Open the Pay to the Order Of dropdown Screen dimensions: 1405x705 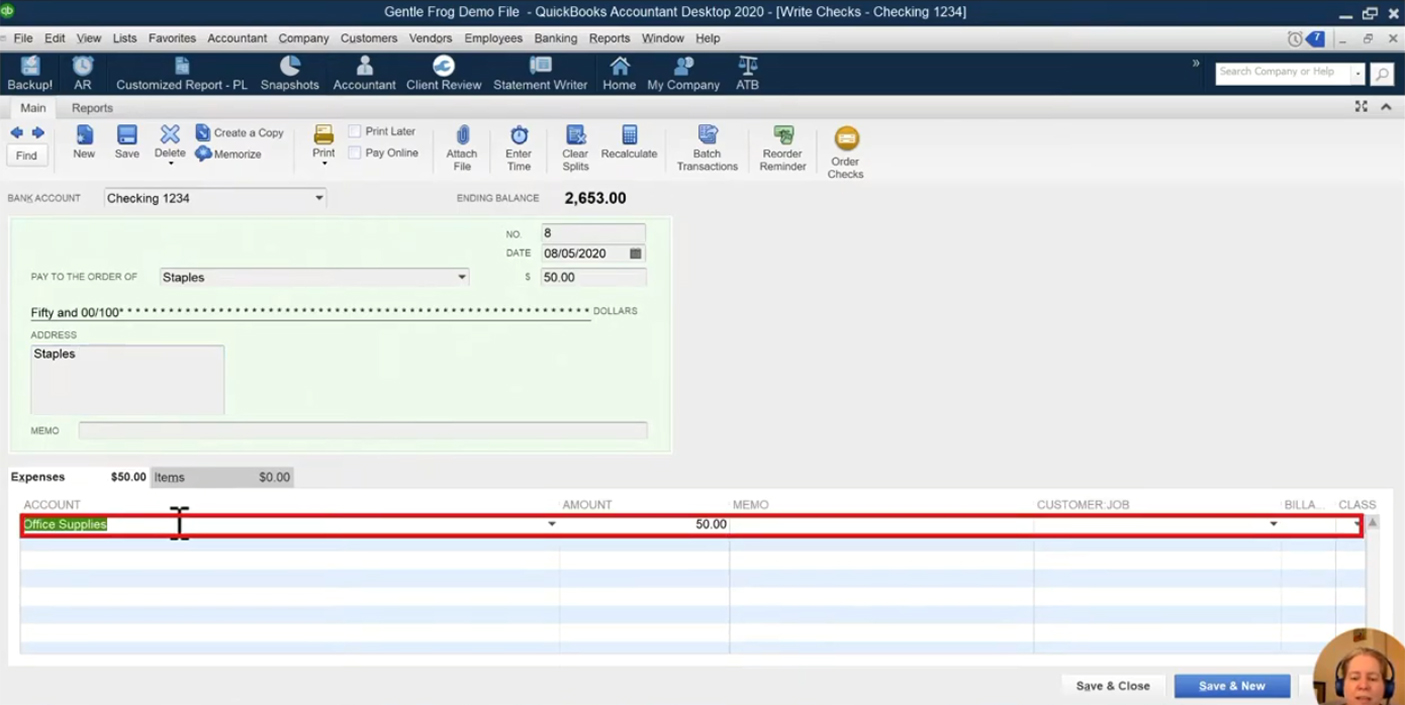click(461, 277)
